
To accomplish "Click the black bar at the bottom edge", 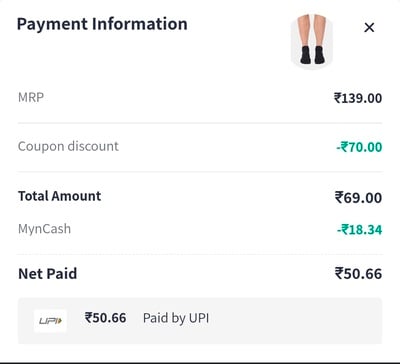I will coord(200,362).
